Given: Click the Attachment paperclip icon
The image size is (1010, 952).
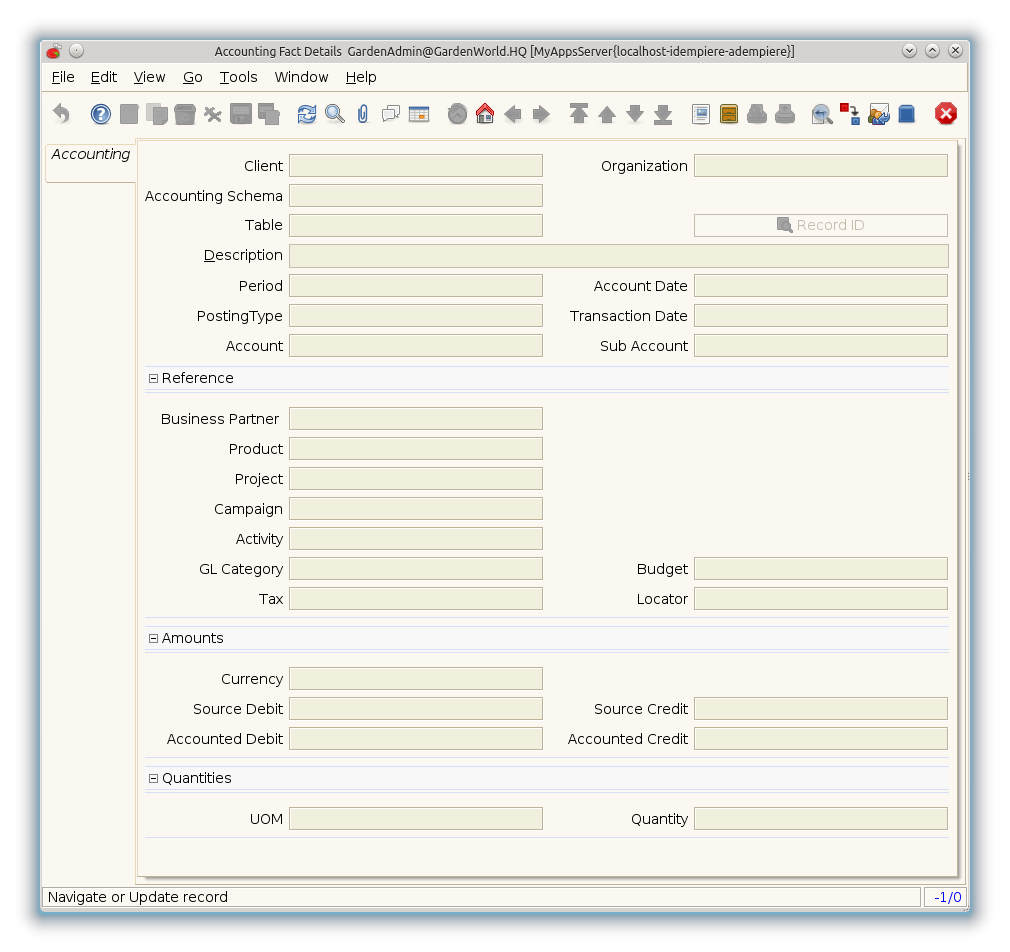Looking at the screenshot, I should point(363,114).
